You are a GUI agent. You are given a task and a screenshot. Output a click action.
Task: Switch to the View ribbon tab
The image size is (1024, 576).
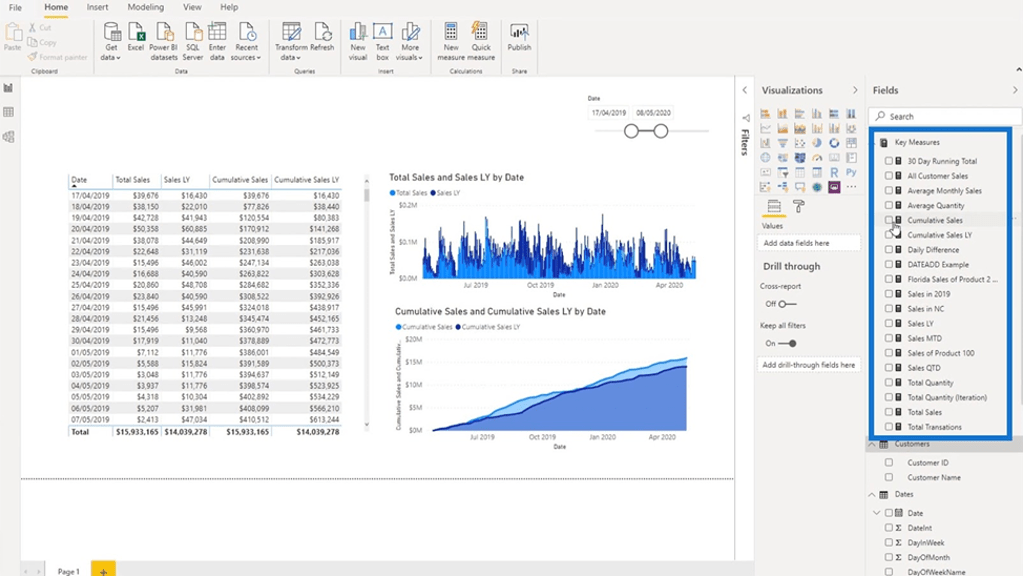[x=192, y=7]
